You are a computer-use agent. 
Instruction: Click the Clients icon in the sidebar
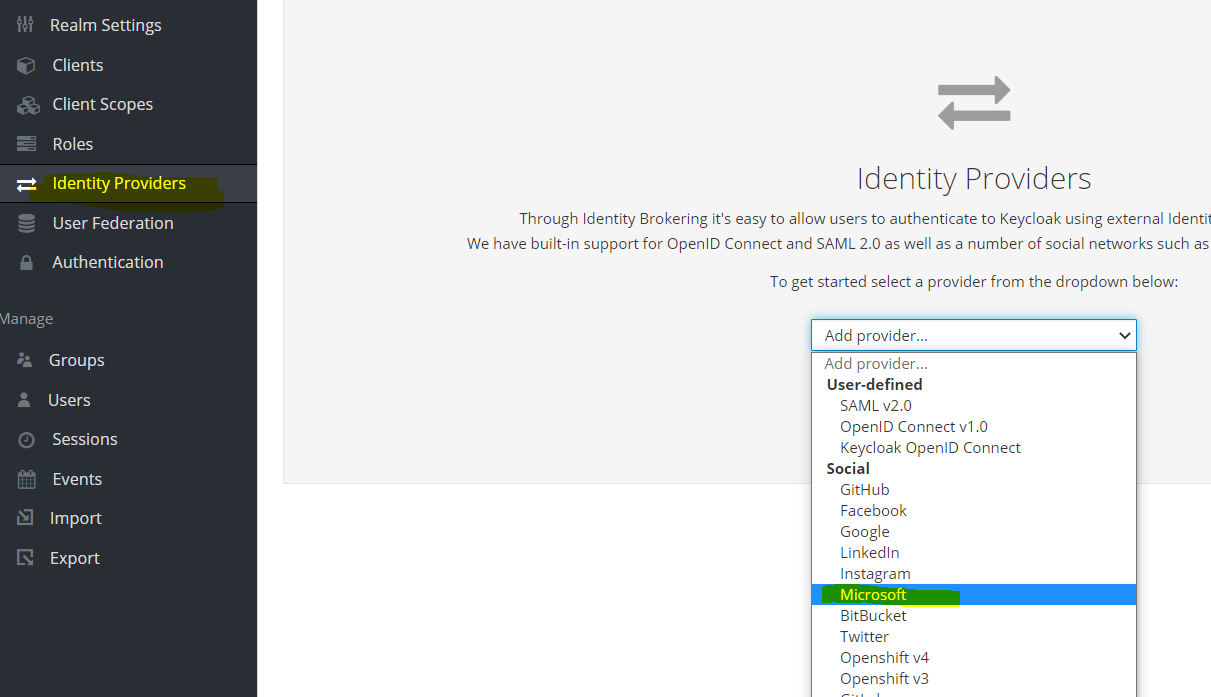click(x=24, y=64)
